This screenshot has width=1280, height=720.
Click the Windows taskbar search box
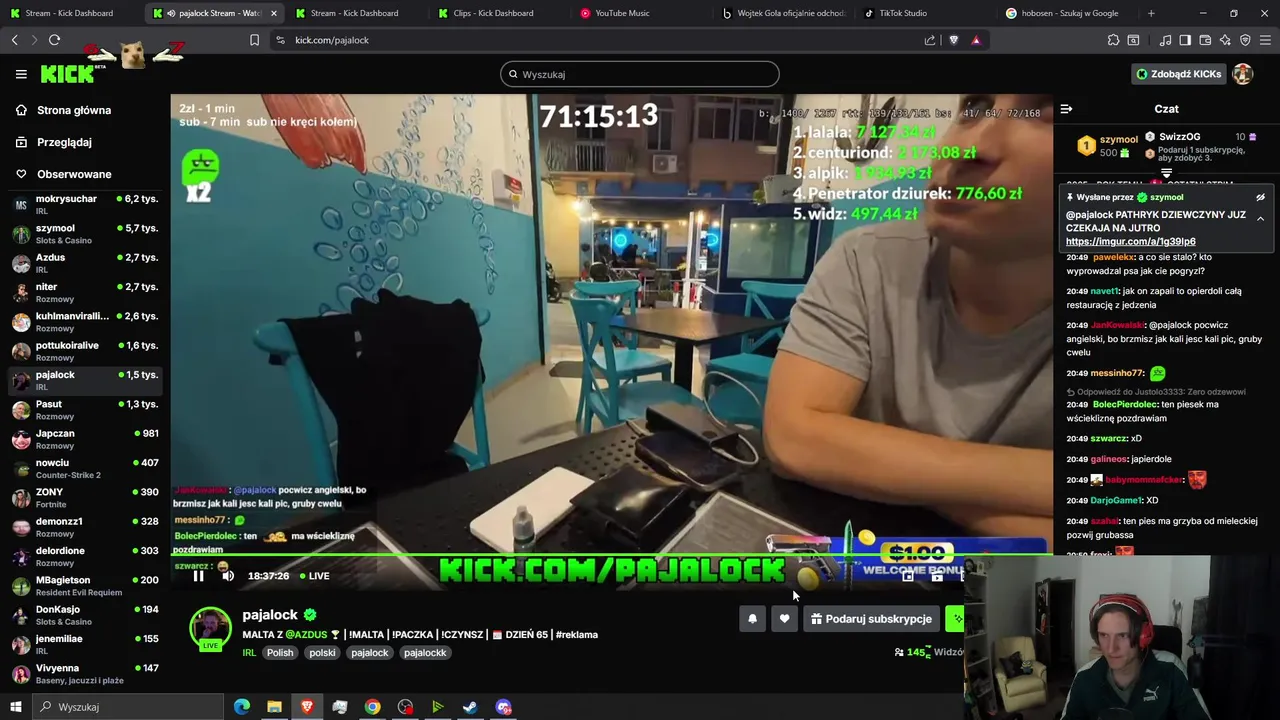(127, 707)
